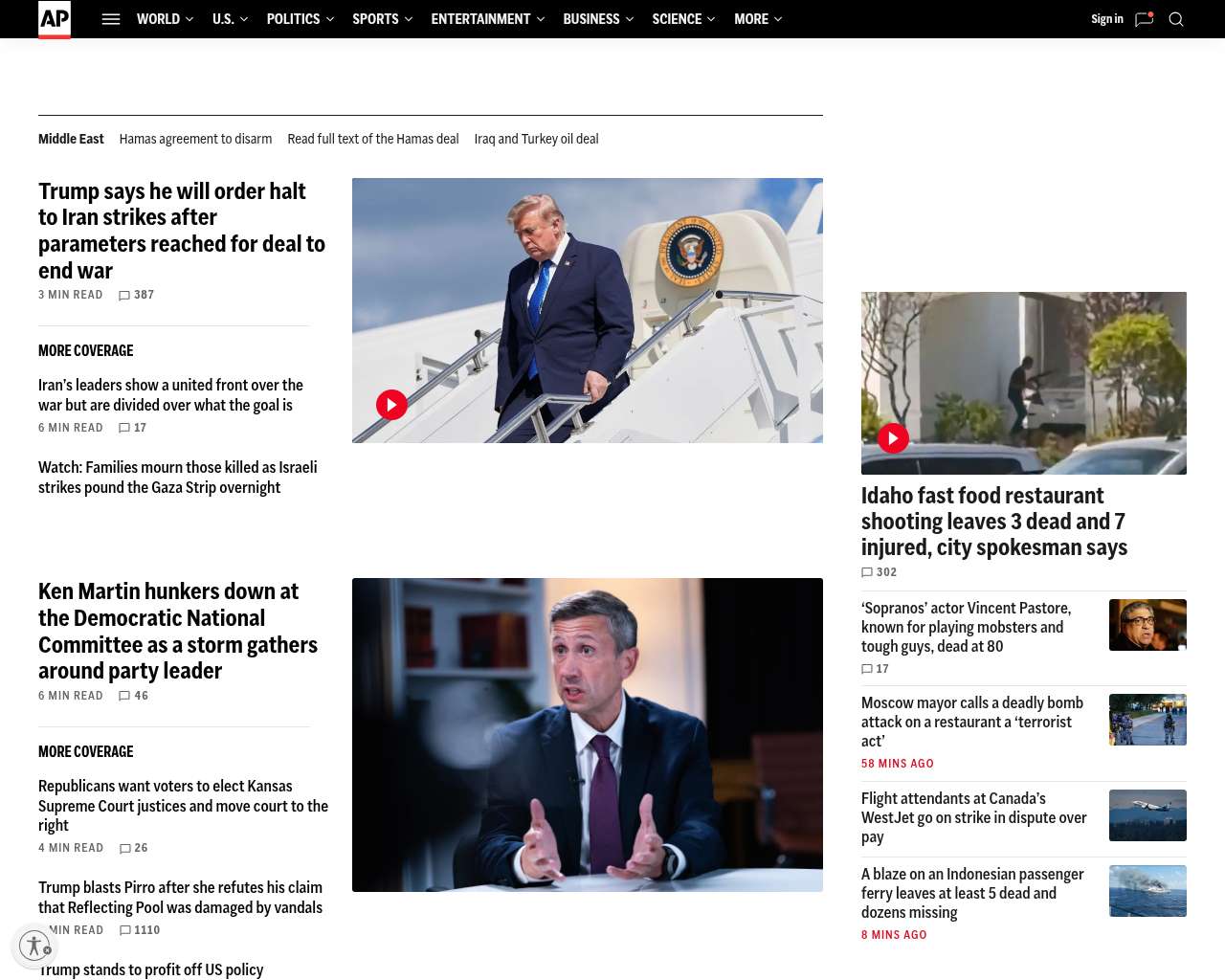Open the 17 comments on Iran's leaders story
This screenshot has width=1225, height=980.
tap(132, 428)
